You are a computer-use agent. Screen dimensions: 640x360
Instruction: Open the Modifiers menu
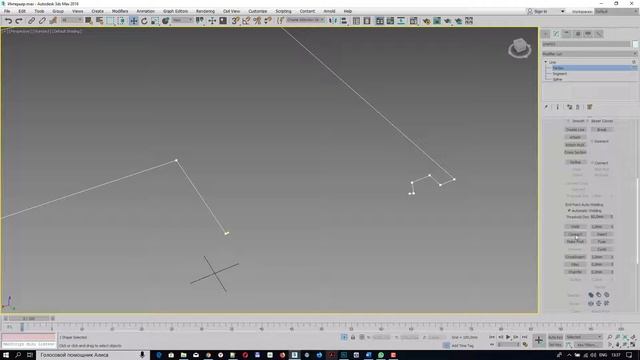[120, 11]
